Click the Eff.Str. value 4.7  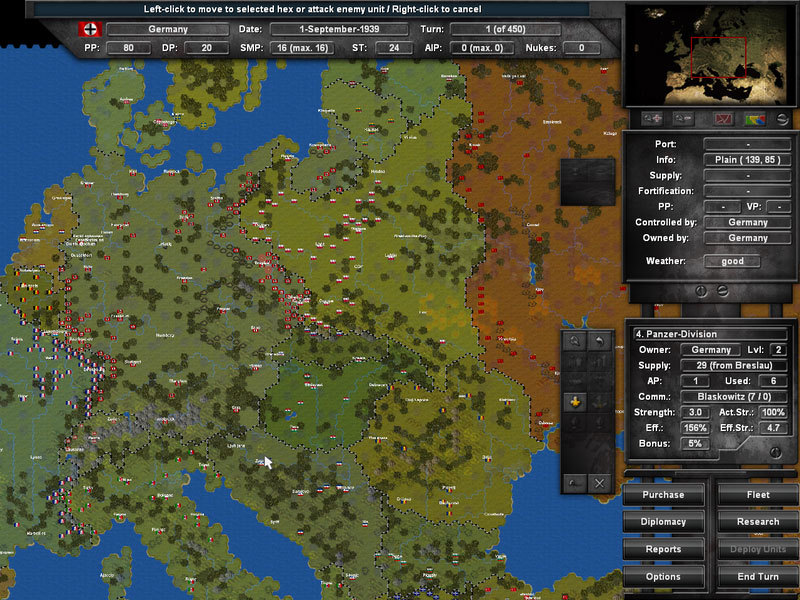[x=773, y=428]
